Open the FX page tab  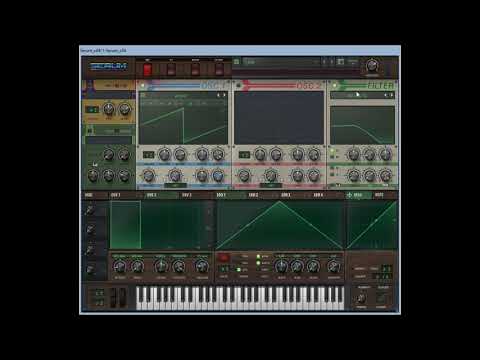tap(171, 69)
